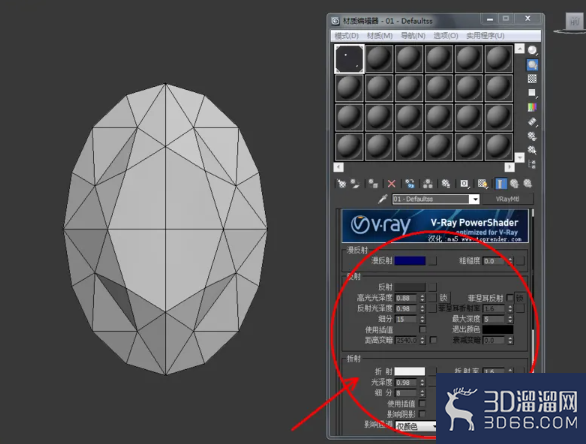Click the Get Material icon

point(342,184)
